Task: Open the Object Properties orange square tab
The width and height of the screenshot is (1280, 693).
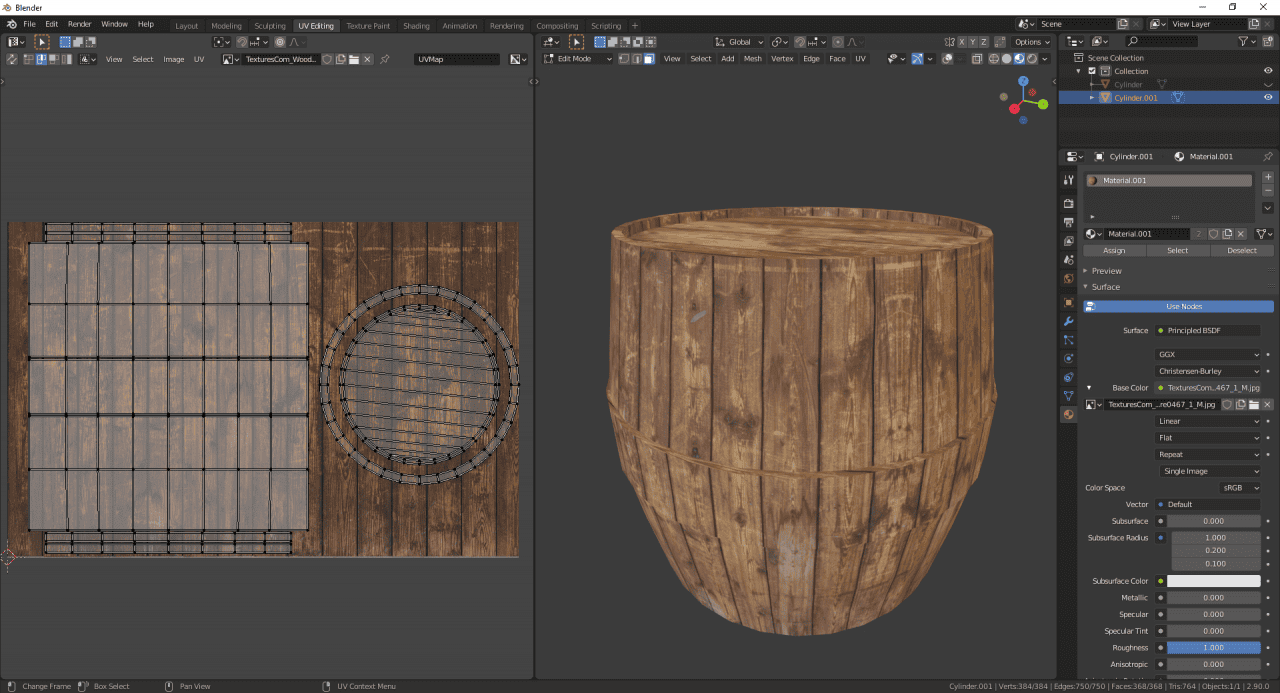Action: click(1068, 303)
